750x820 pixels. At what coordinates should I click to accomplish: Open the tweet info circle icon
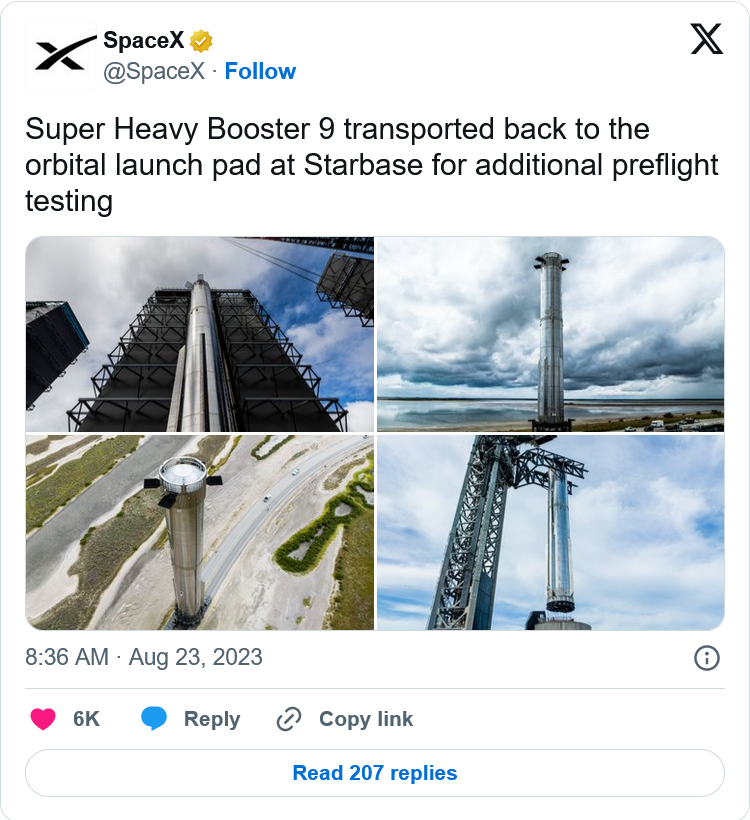(x=707, y=657)
